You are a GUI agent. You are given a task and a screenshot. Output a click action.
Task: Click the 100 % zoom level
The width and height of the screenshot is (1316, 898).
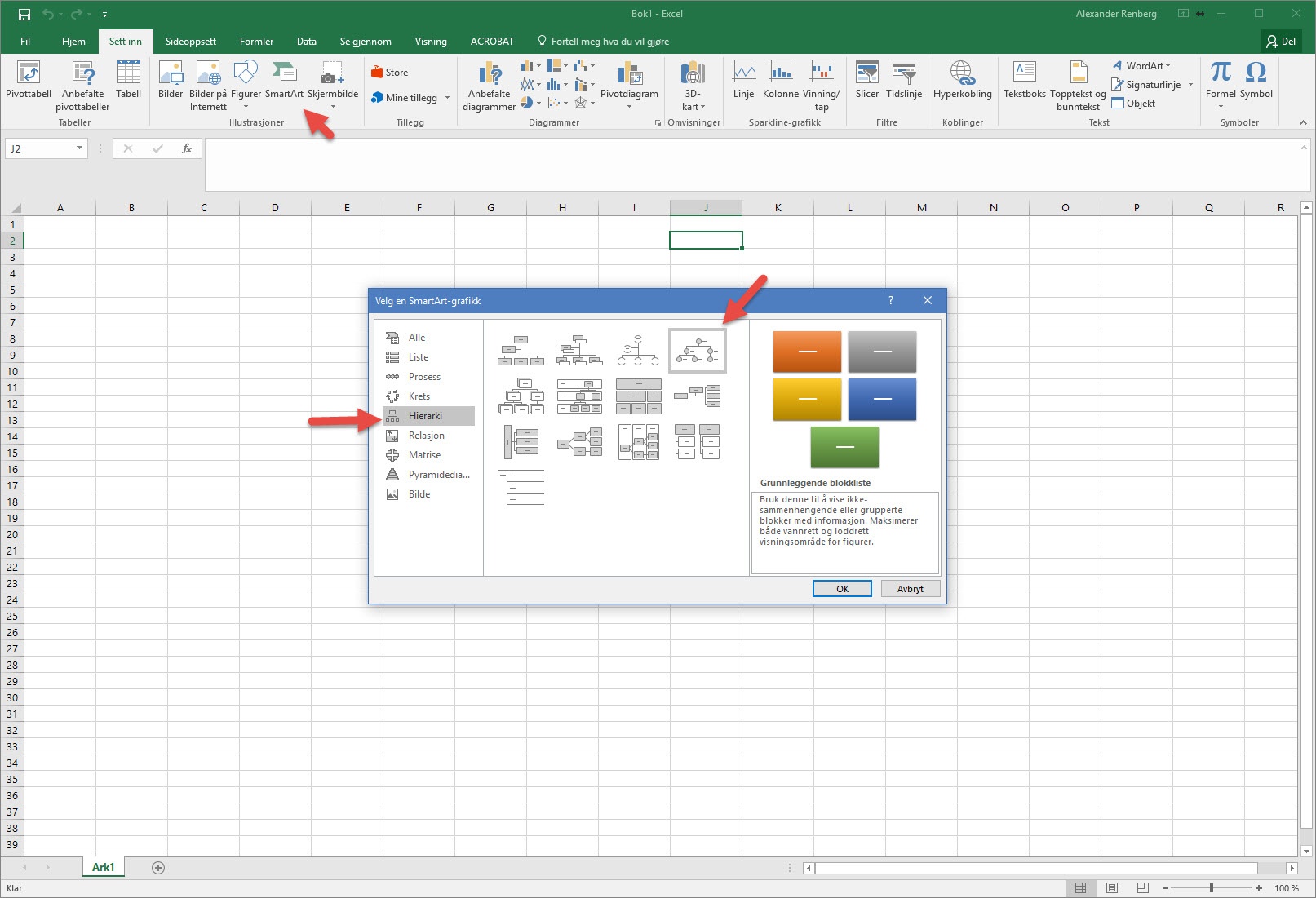coord(1287,888)
